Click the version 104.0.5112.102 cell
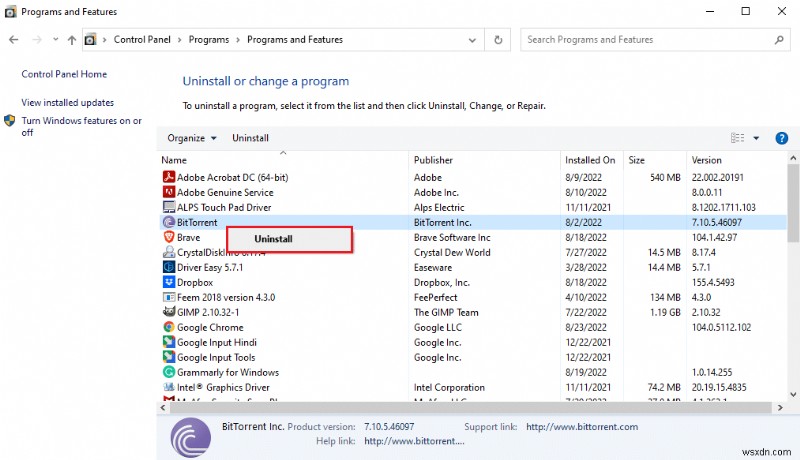This screenshot has width=800, height=460. pyautogui.click(x=721, y=327)
